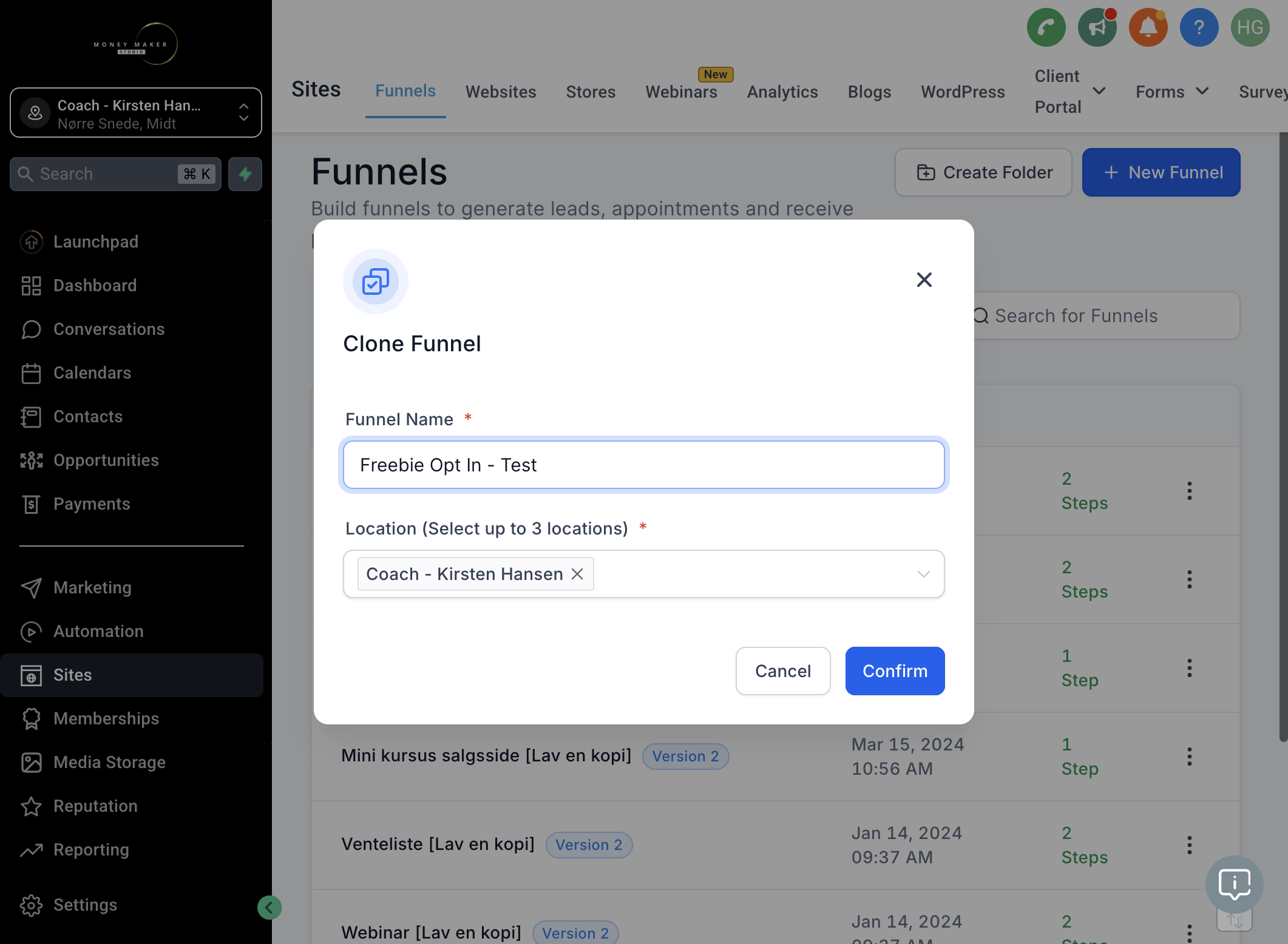Collapse the sidebar with green arrow
This screenshot has height=944, width=1288.
point(269,908)
